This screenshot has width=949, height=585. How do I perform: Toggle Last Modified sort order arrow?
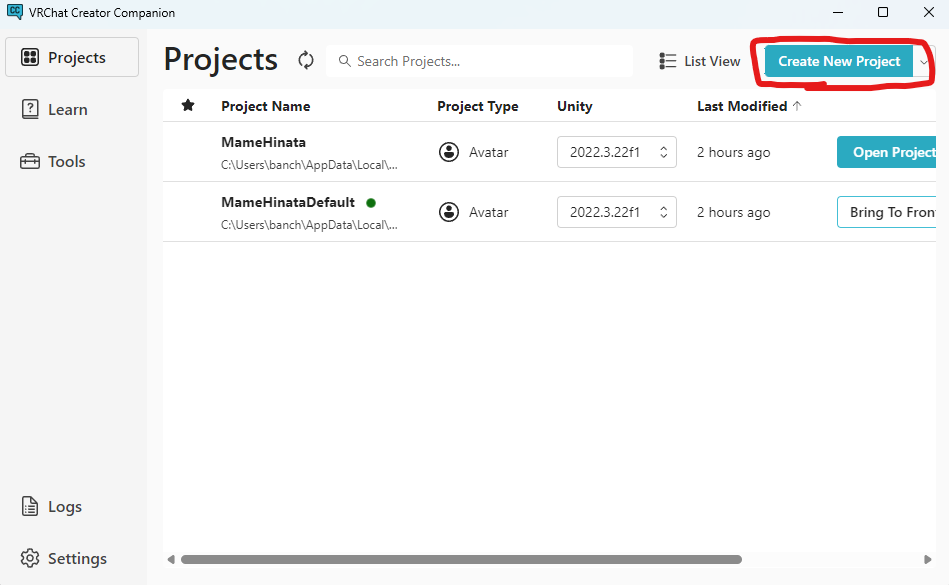(797, 106)
